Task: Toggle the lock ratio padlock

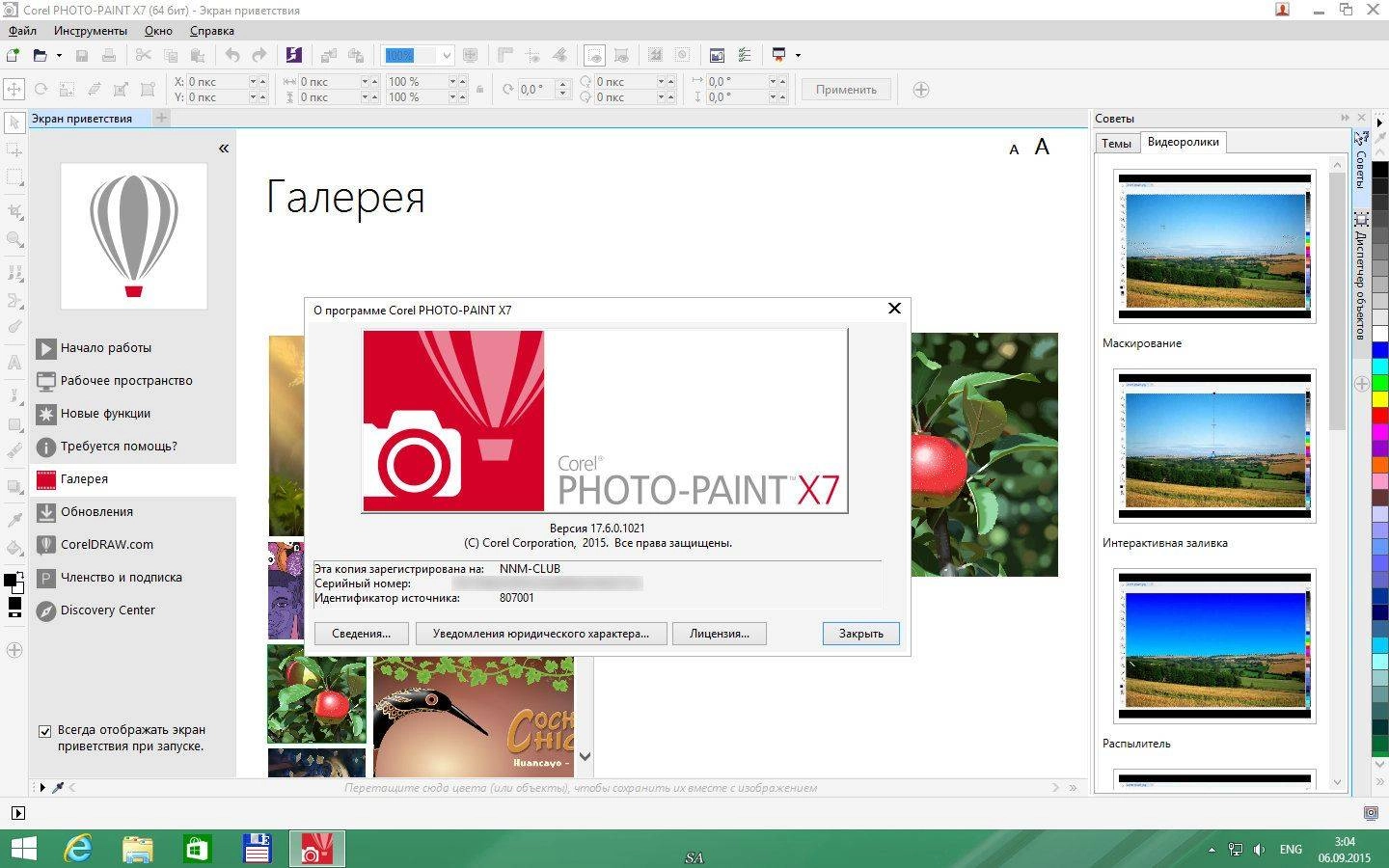Action: 479,90
